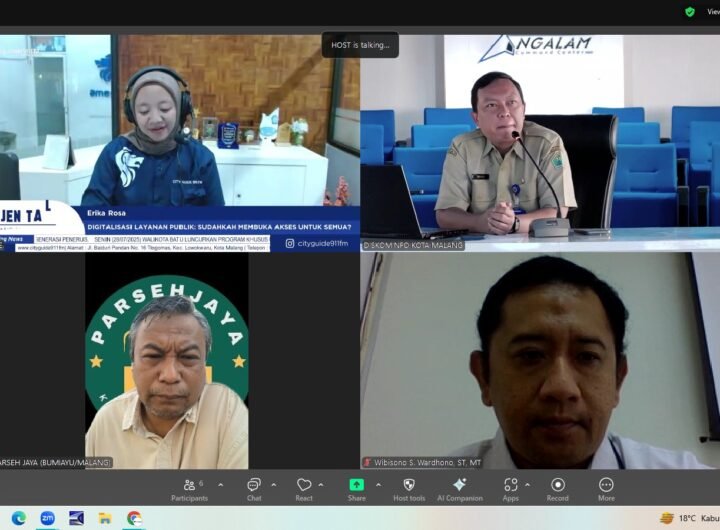
Task: Expand the Apps options arrow
Action: pyautogui.click(x=527, y=485)
